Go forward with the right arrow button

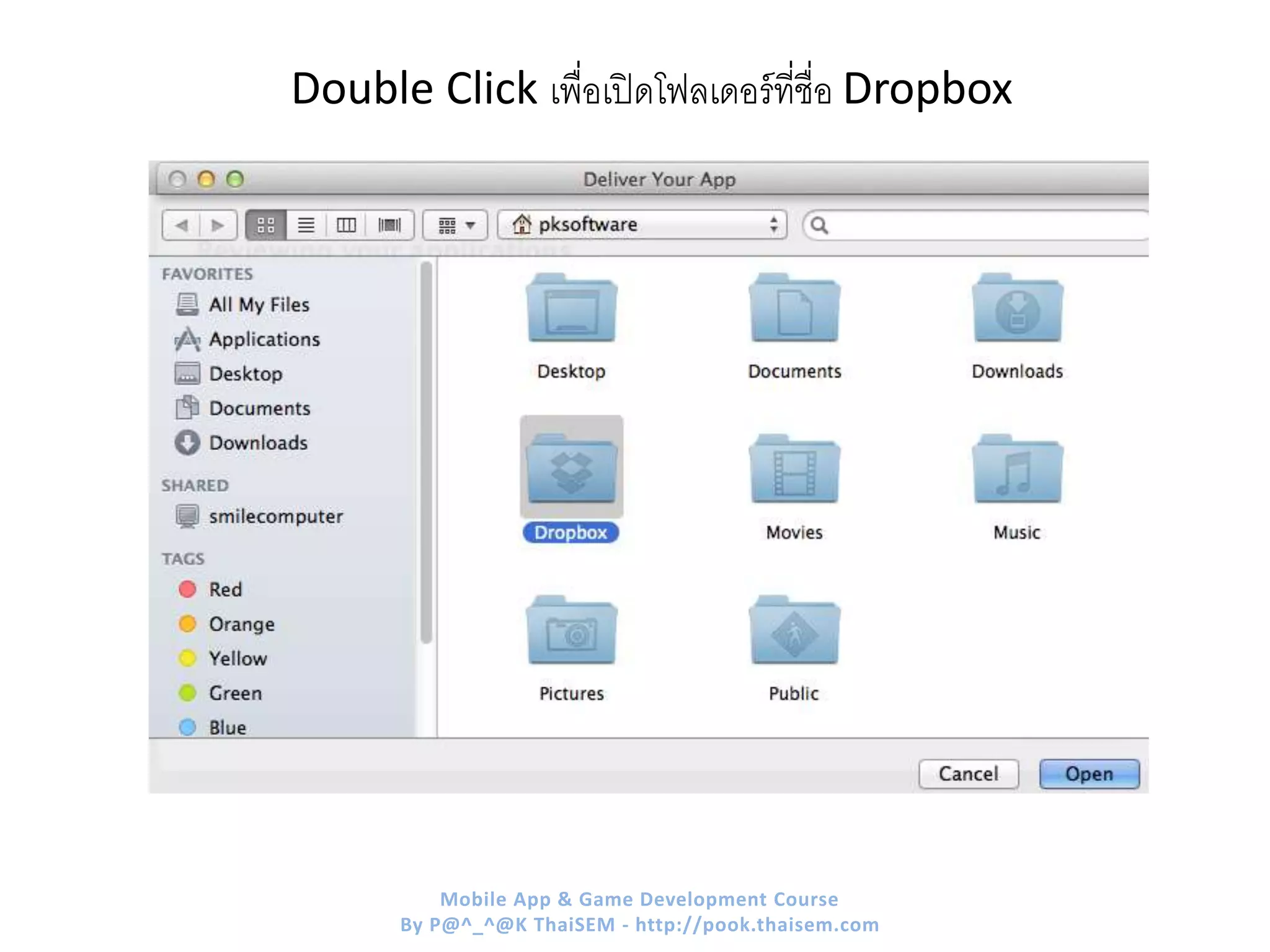click(x=218, y=225)
